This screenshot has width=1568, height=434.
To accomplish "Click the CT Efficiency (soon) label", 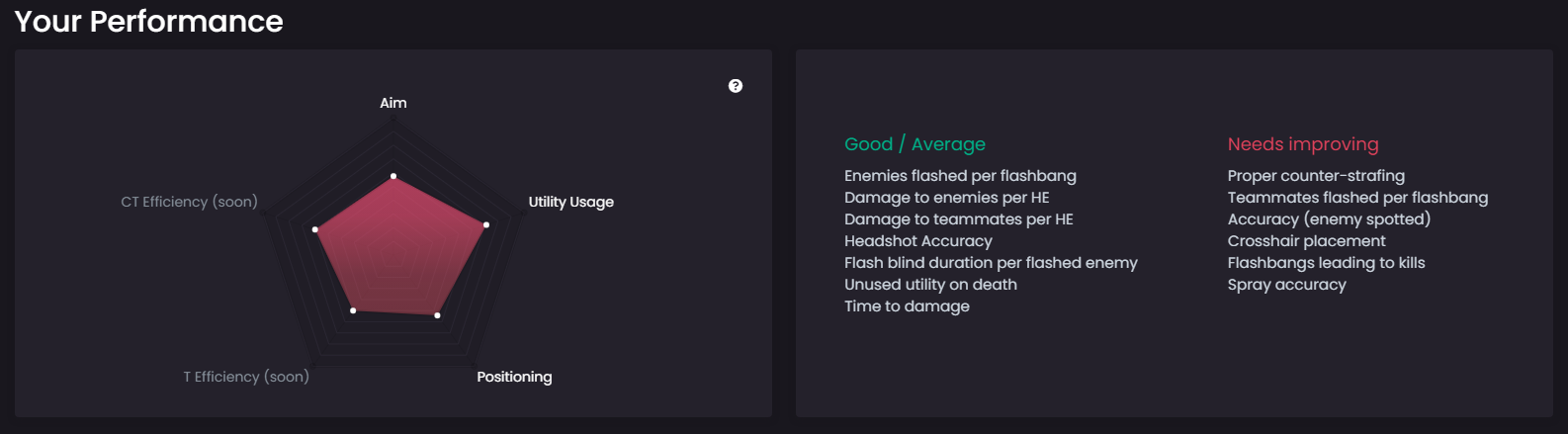I will pos(189,202).
